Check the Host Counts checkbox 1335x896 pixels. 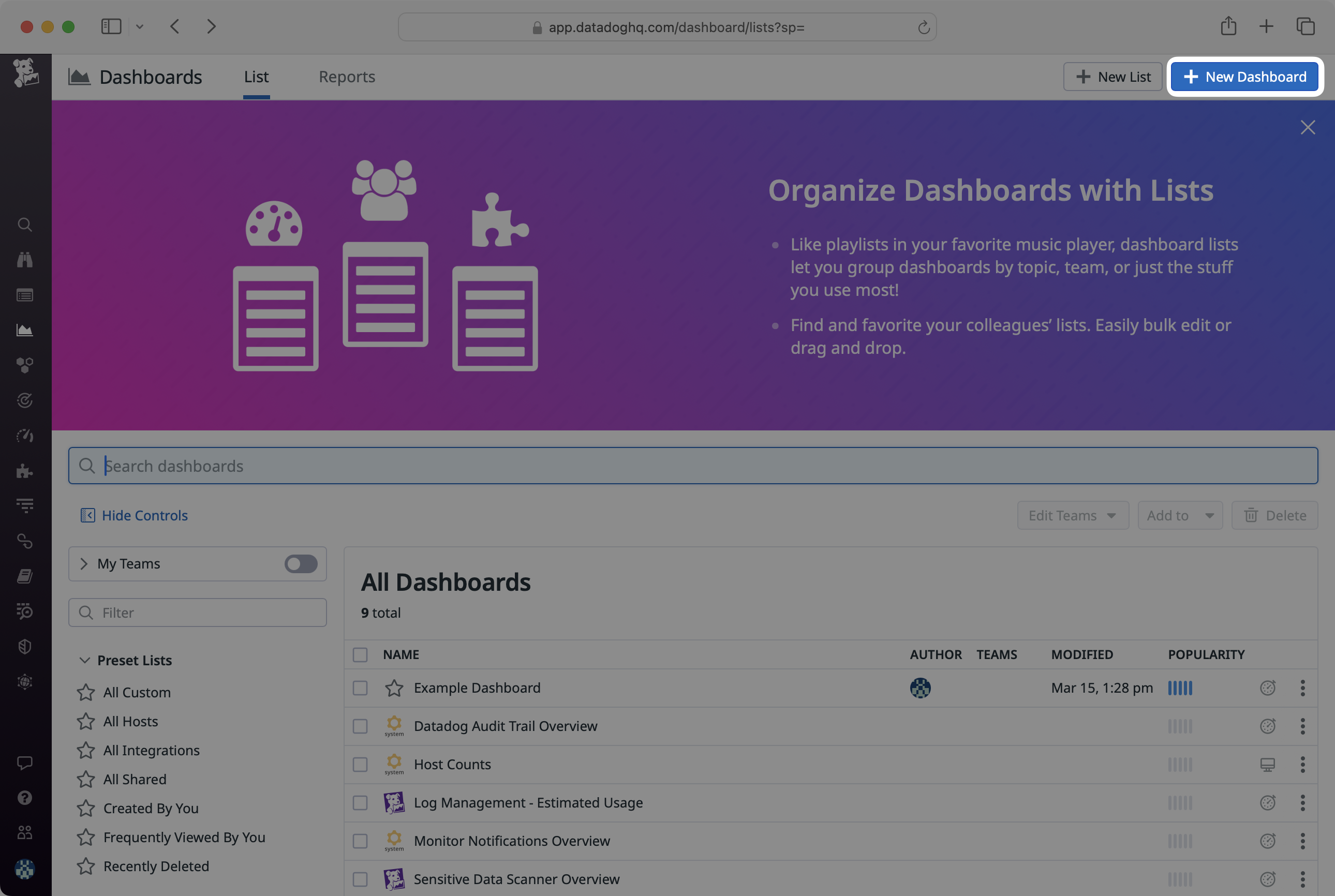coord(360,764)
